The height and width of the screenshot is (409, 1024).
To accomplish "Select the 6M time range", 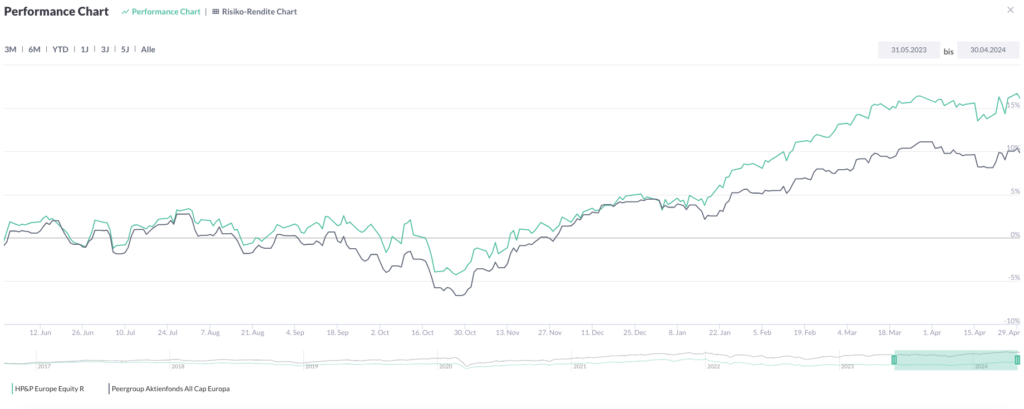I will coord(35,49).
